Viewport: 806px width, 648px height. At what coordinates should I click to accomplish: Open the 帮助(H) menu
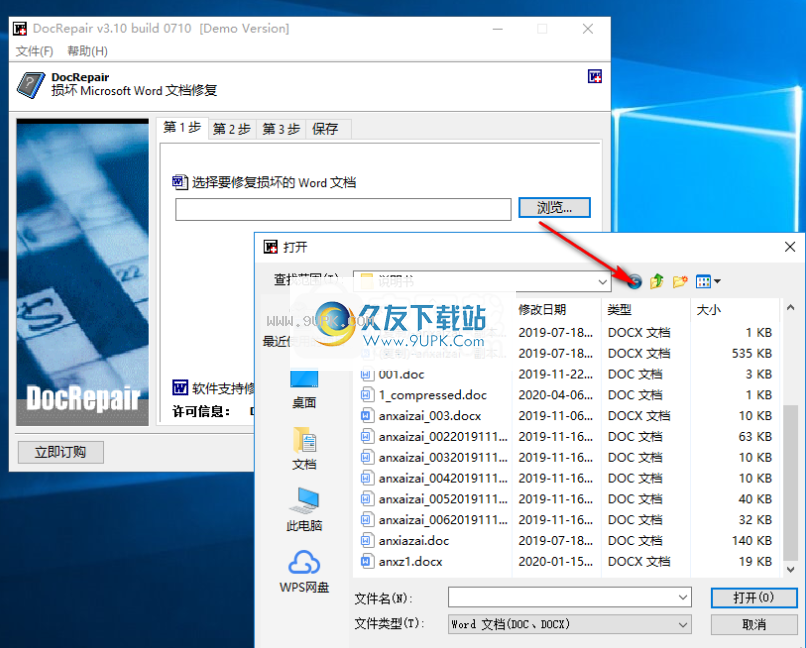coord(87,51)
